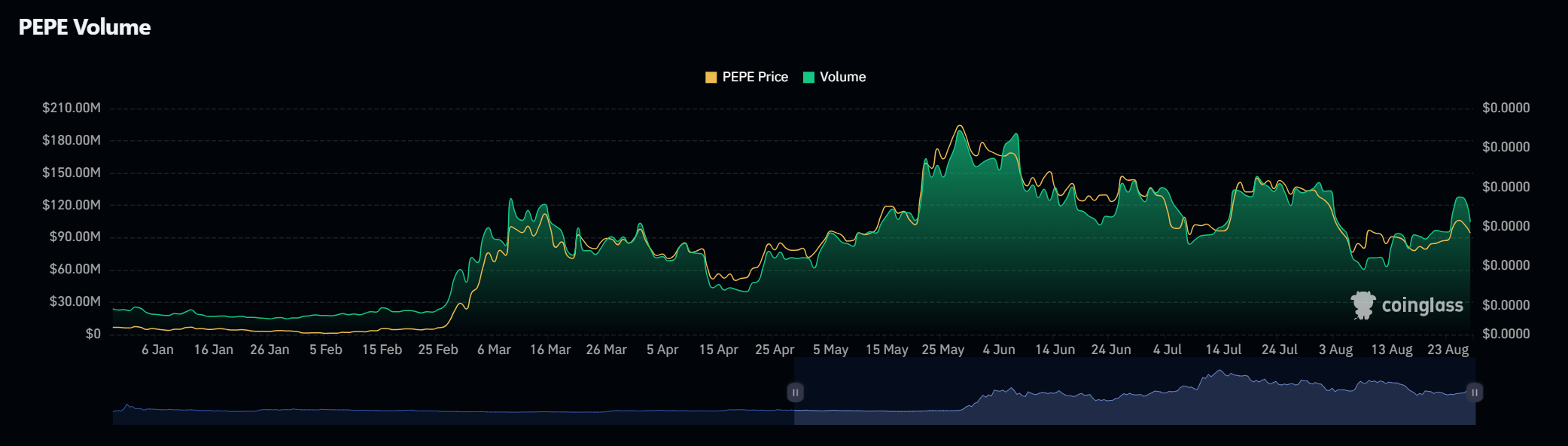Click the PEPE Volume chart title
This screenshot has height=446, width=1568.
(x=84, y=27)
